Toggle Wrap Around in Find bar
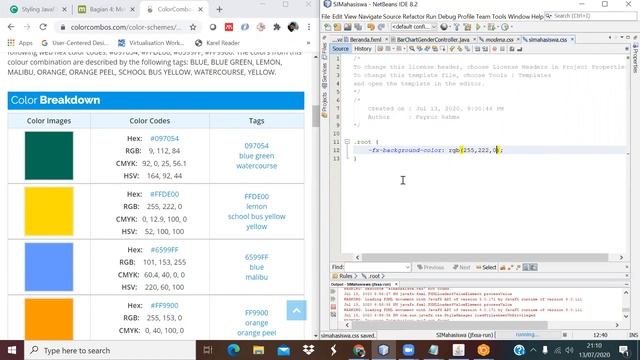Viewport: 640px width, 360px height. pyautogui.click(x=533, y=267)
